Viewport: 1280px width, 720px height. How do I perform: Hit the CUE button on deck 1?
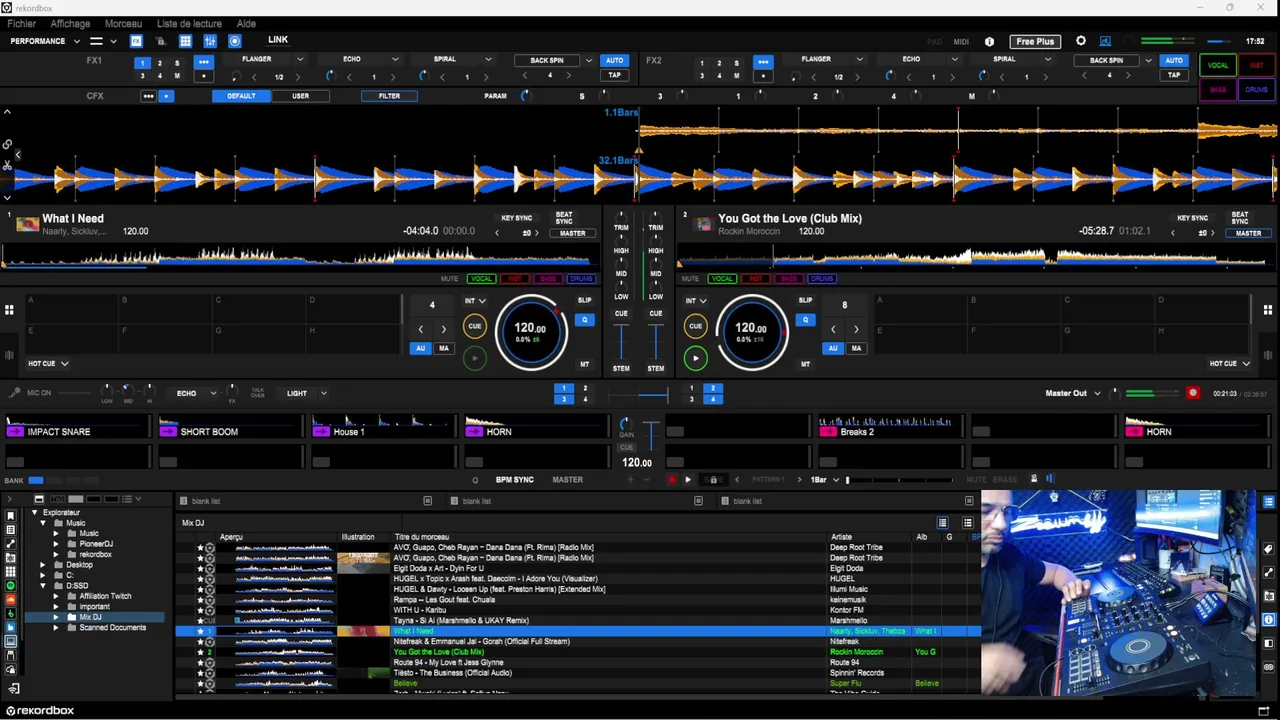475,326
